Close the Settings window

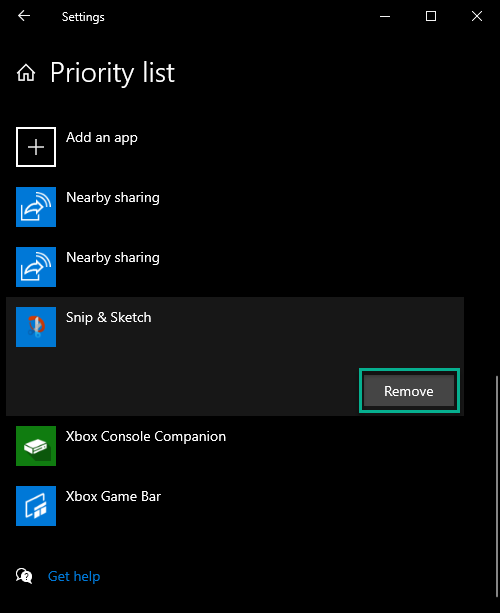pos(477,16)
